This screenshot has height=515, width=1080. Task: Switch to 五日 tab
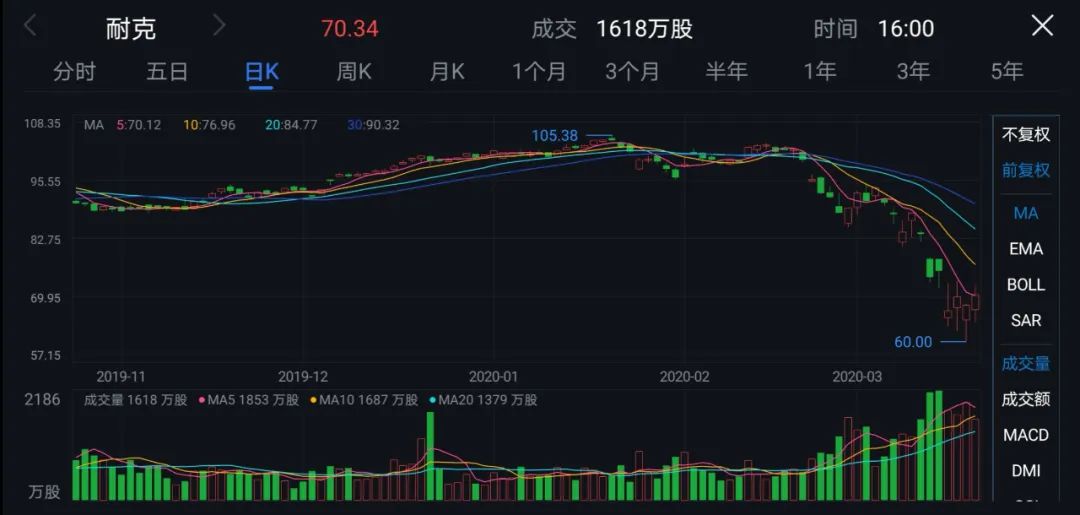(x=167, y=72)
